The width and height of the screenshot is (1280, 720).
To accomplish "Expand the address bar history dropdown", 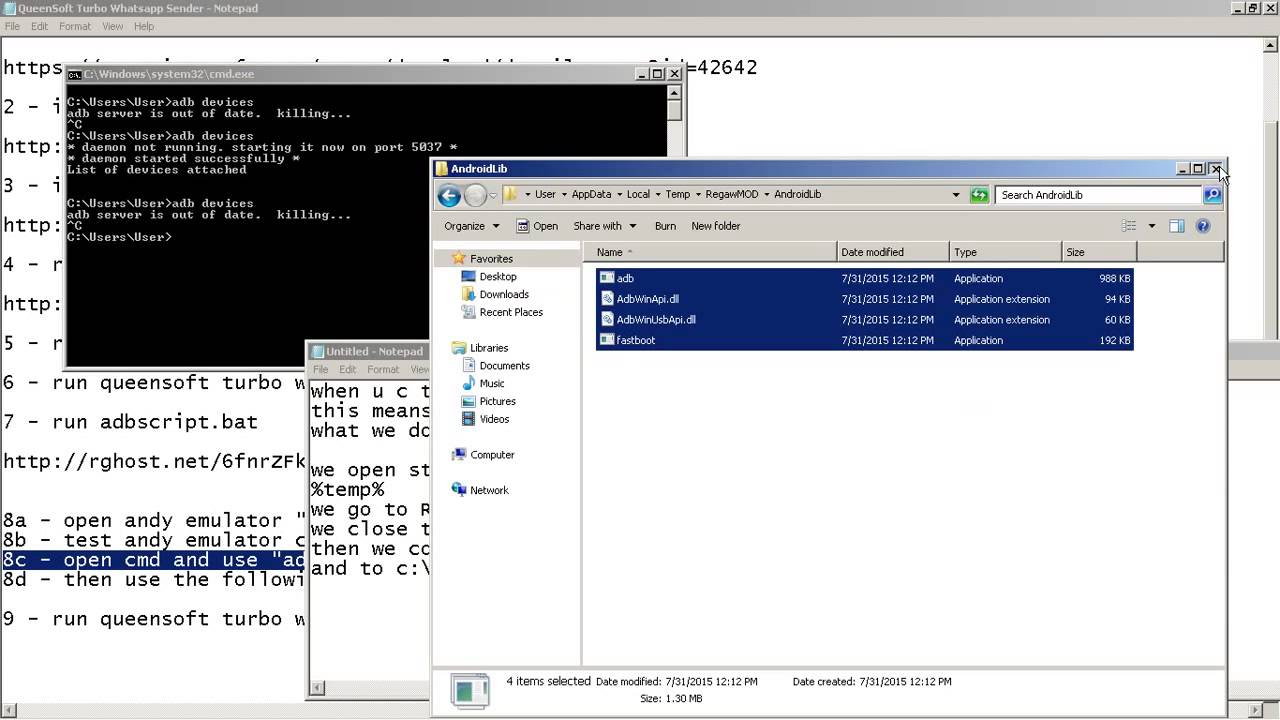I will pyautogui.click(x=956, y=195).
